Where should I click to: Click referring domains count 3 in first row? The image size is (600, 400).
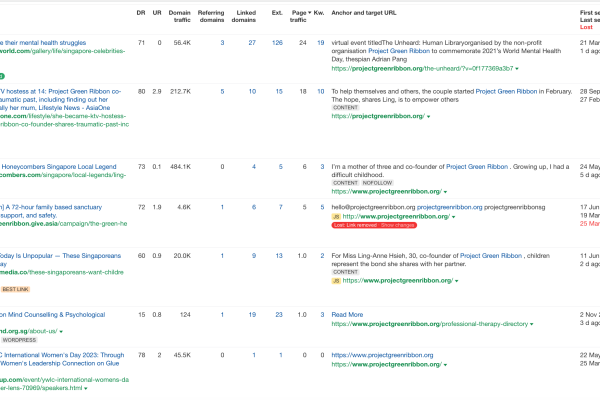click(222, 43)
